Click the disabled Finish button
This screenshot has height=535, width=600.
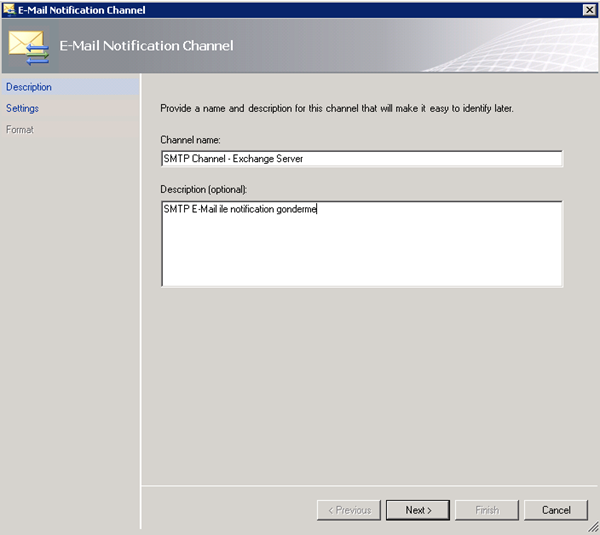(x=487, y=510)
